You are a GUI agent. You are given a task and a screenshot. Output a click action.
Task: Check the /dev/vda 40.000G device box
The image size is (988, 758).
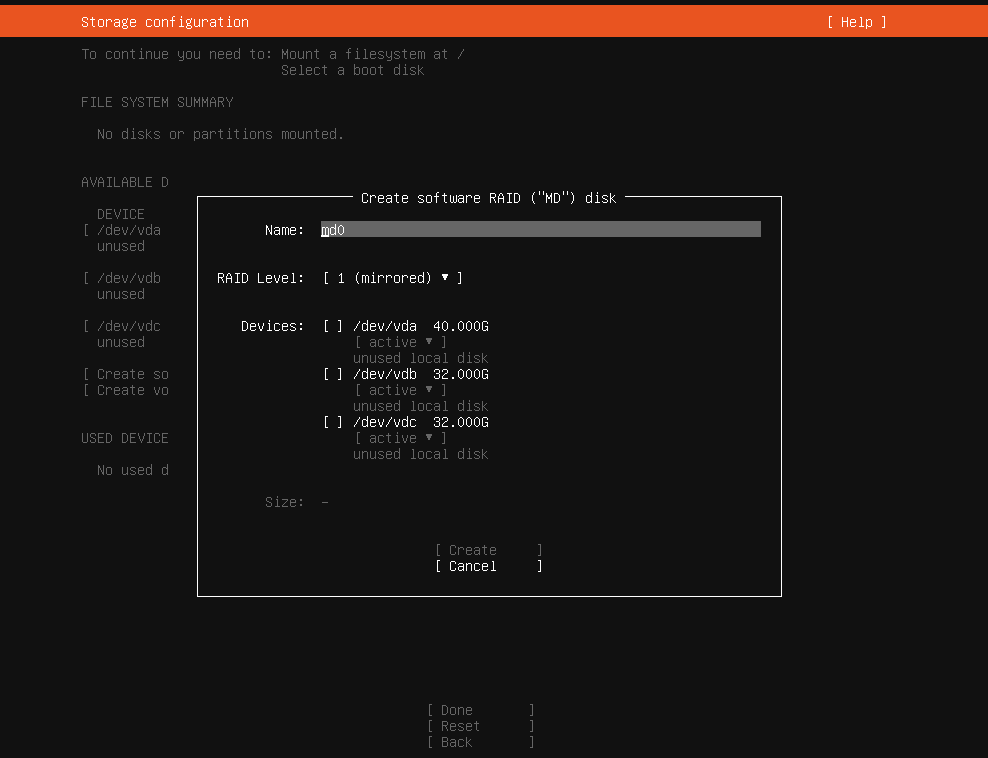click(x=333, y=326)
